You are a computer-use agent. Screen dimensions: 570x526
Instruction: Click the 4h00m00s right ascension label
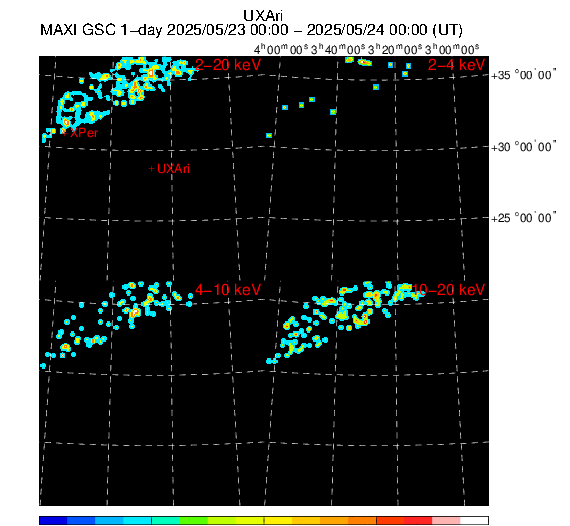[281, 49]
